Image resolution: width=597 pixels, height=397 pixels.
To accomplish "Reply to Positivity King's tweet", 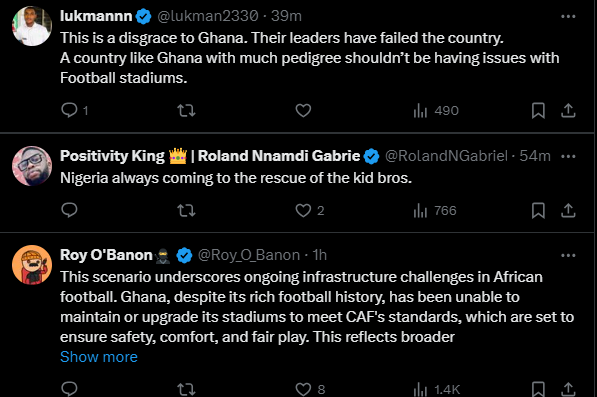I will 69,210.
